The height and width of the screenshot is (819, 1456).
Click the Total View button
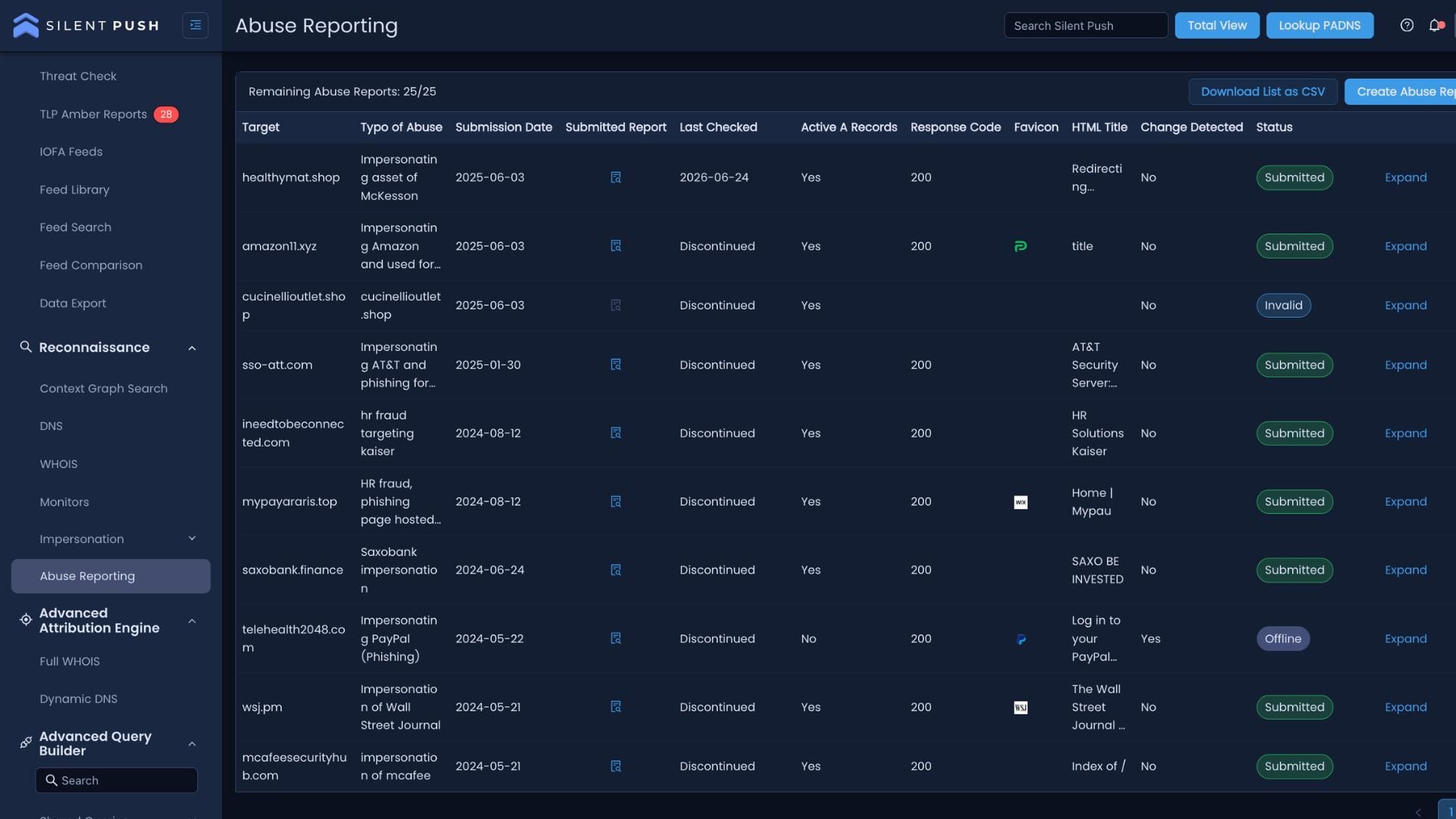[1217, 25]
